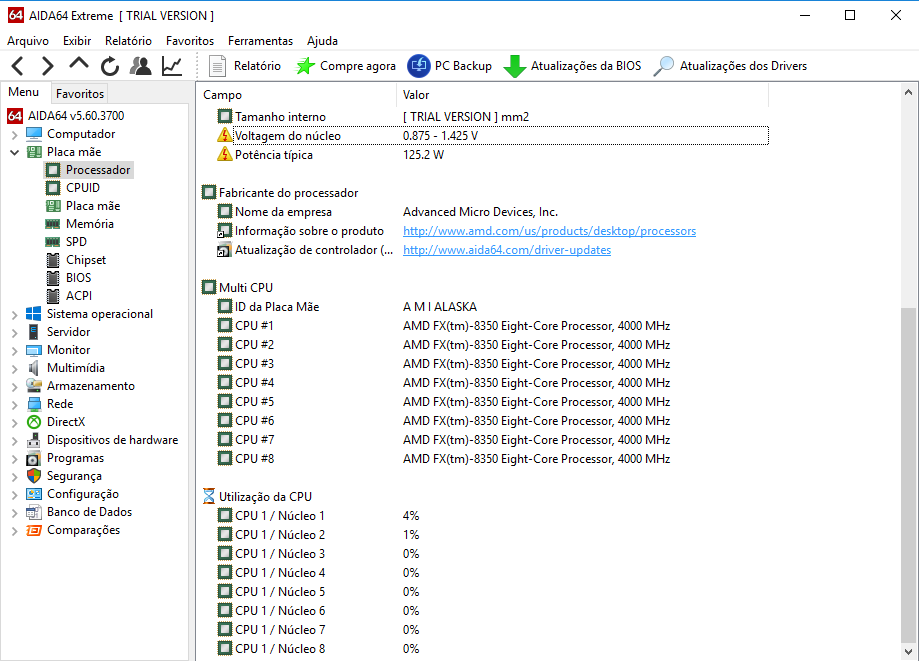919x661 pixels.
Task: Go forward with the right arrow toolbar icon
Action: pos(47,66)
